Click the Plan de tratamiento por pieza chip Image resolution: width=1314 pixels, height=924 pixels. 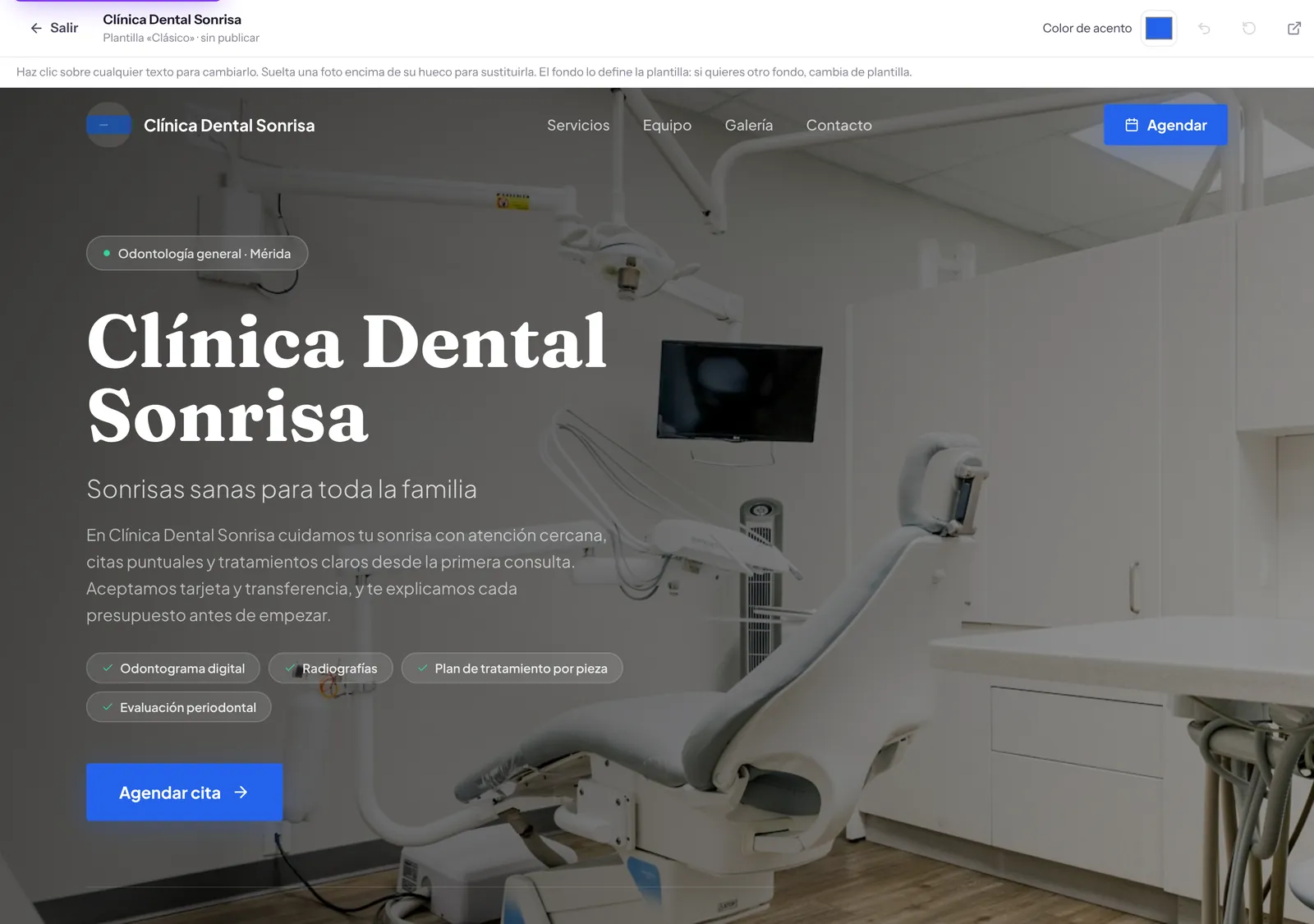[x=512, y=668]
